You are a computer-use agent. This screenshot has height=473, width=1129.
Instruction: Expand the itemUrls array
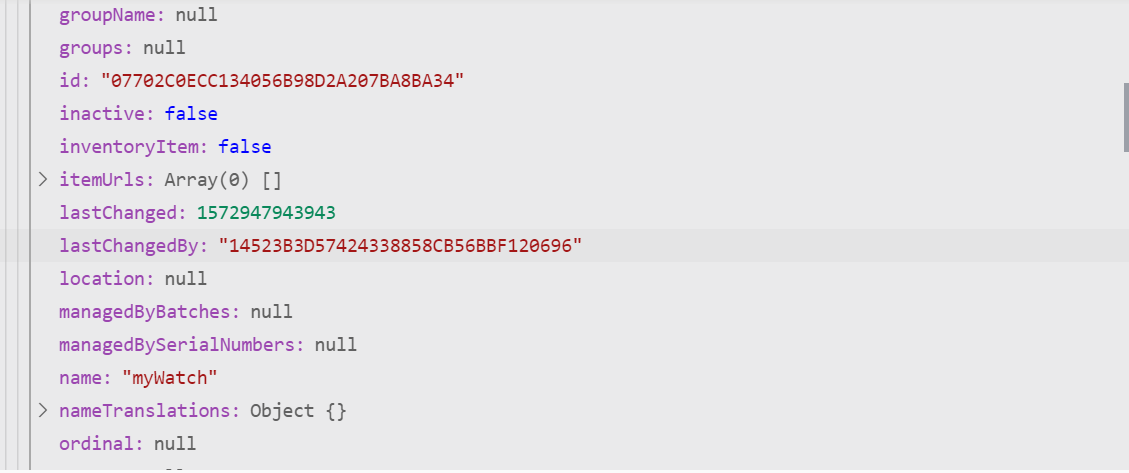pyautogui.click(x=42, y=179)
